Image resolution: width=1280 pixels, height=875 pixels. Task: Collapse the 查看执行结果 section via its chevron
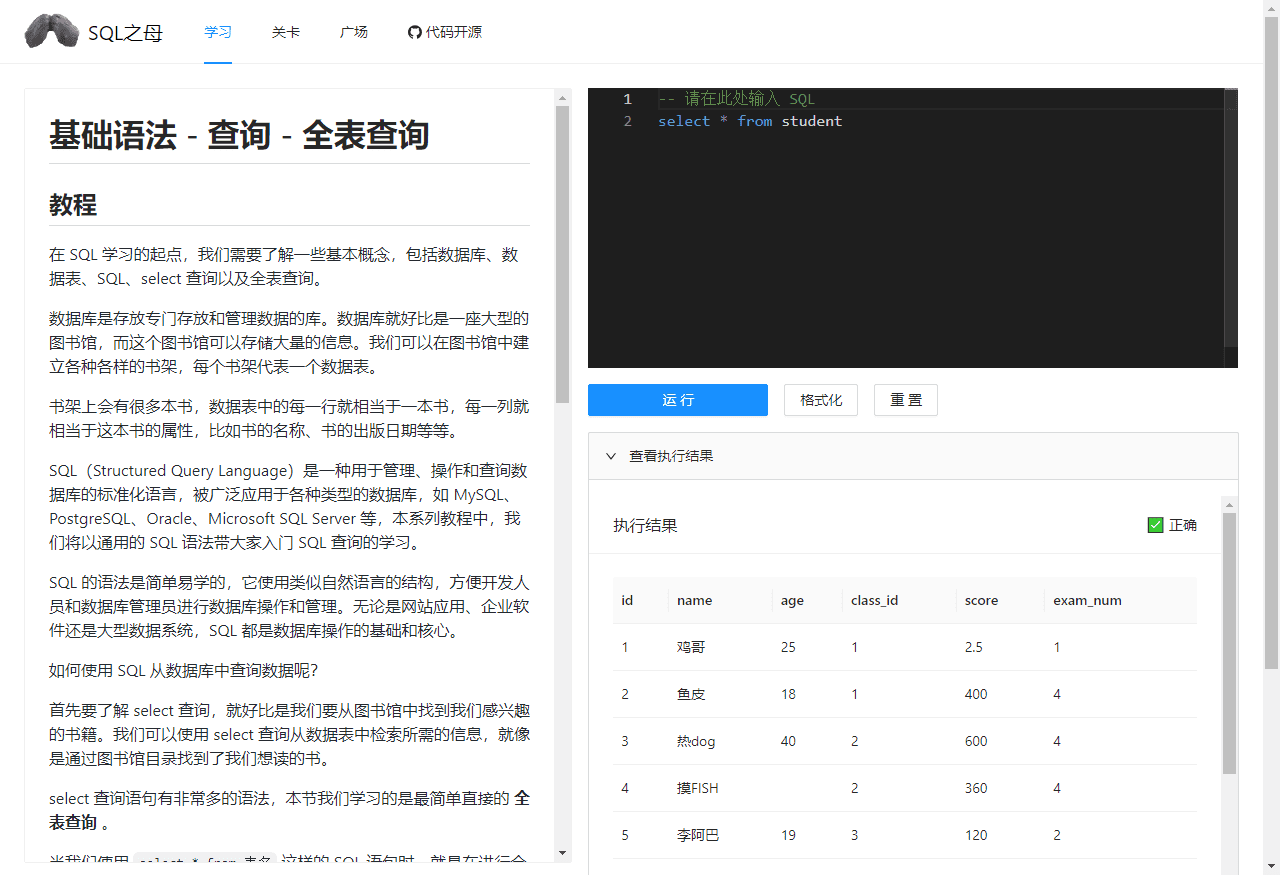[x=612, y=455]
